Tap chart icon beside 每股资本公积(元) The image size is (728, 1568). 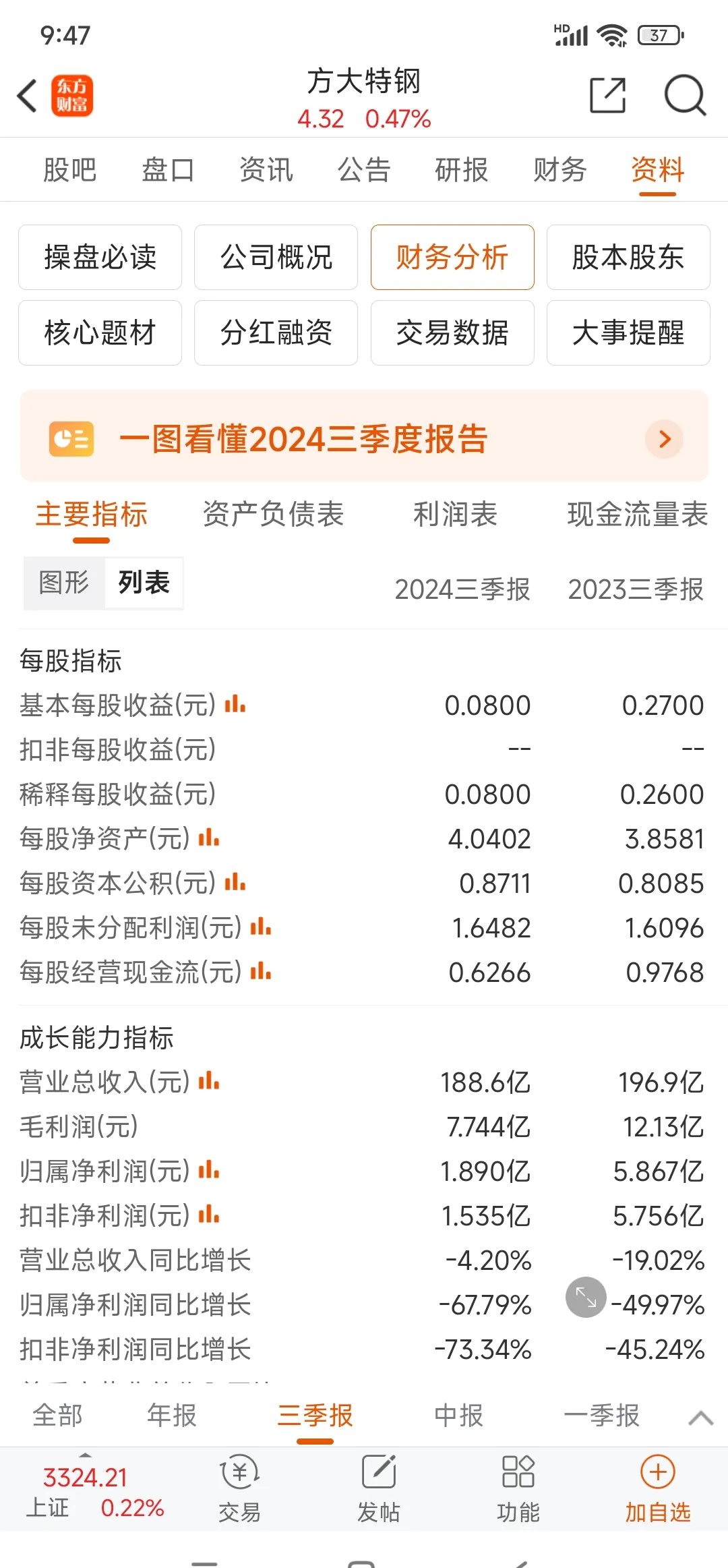tap(235, 883)
